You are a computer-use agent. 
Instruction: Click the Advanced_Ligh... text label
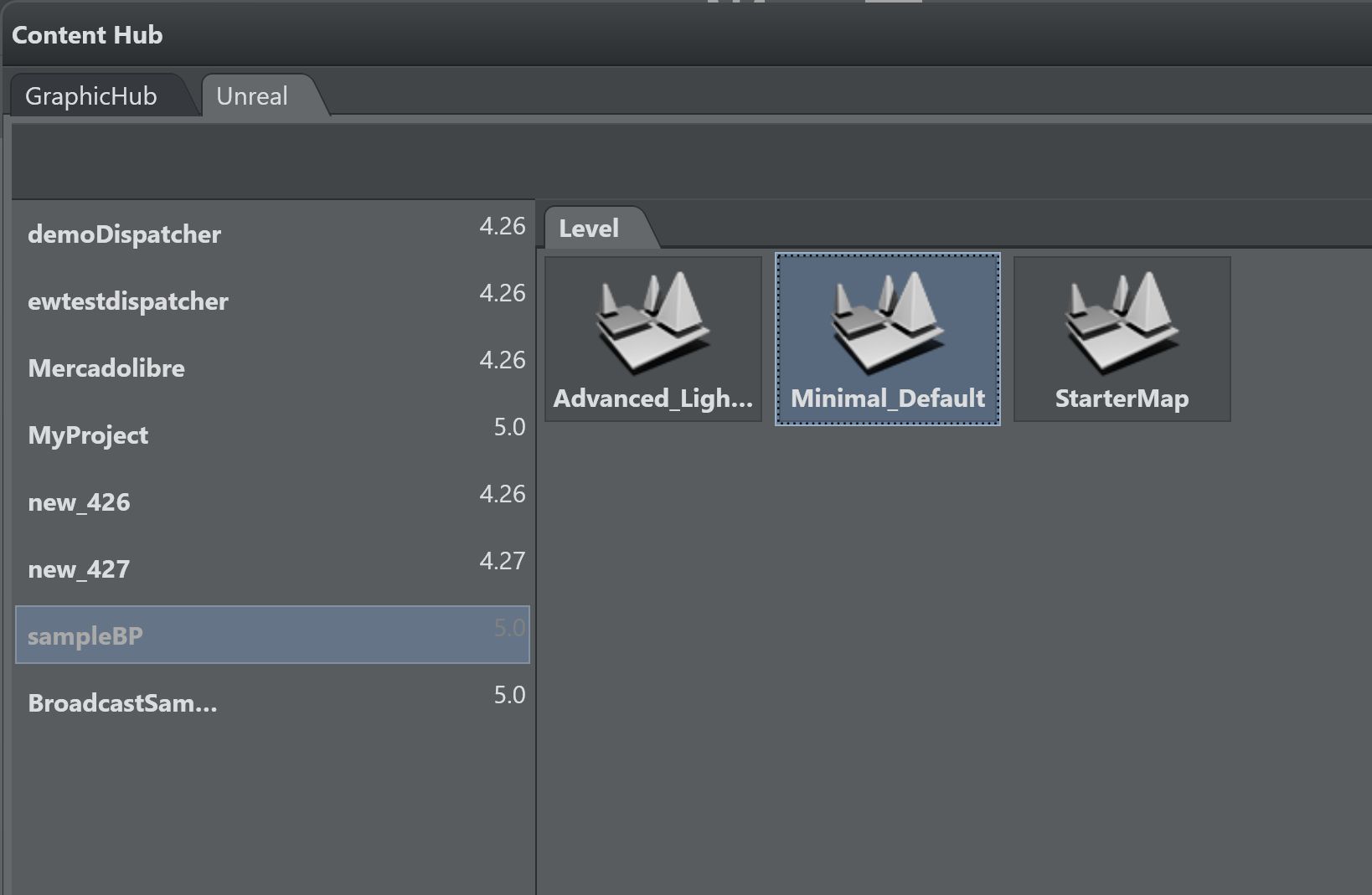pos(652,399)
